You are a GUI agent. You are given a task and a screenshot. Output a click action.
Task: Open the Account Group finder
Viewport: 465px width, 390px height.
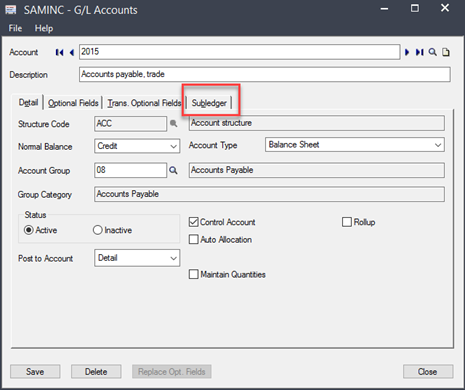173,170
